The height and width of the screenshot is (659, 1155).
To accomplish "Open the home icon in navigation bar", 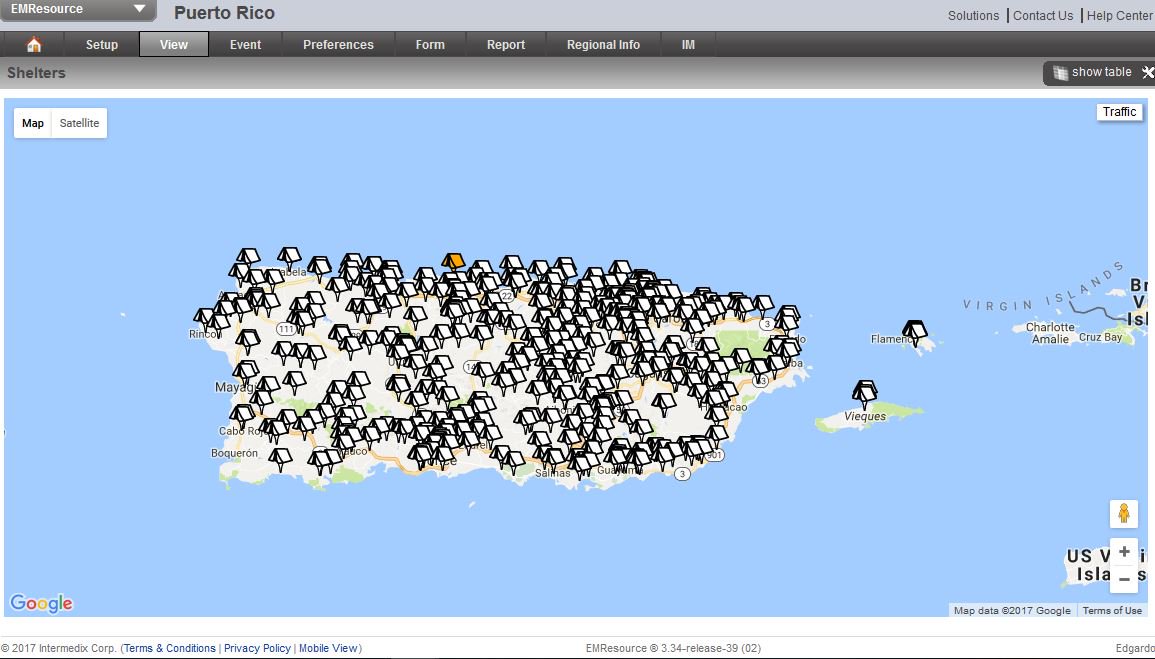I will click(x=33, y=45).
